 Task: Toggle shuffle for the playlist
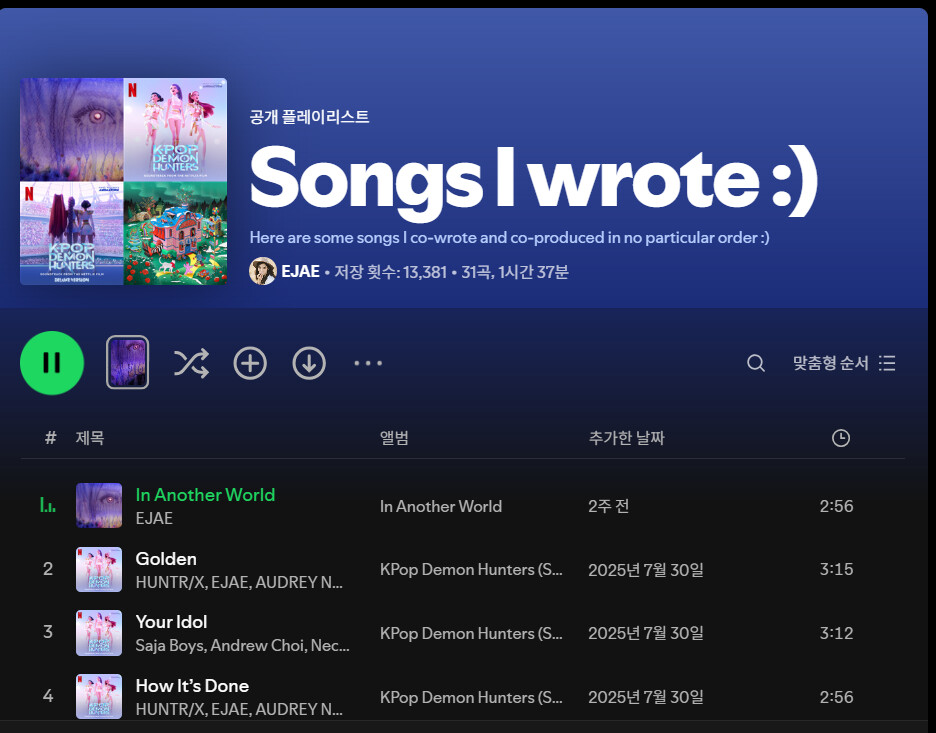tap(191, 363)
